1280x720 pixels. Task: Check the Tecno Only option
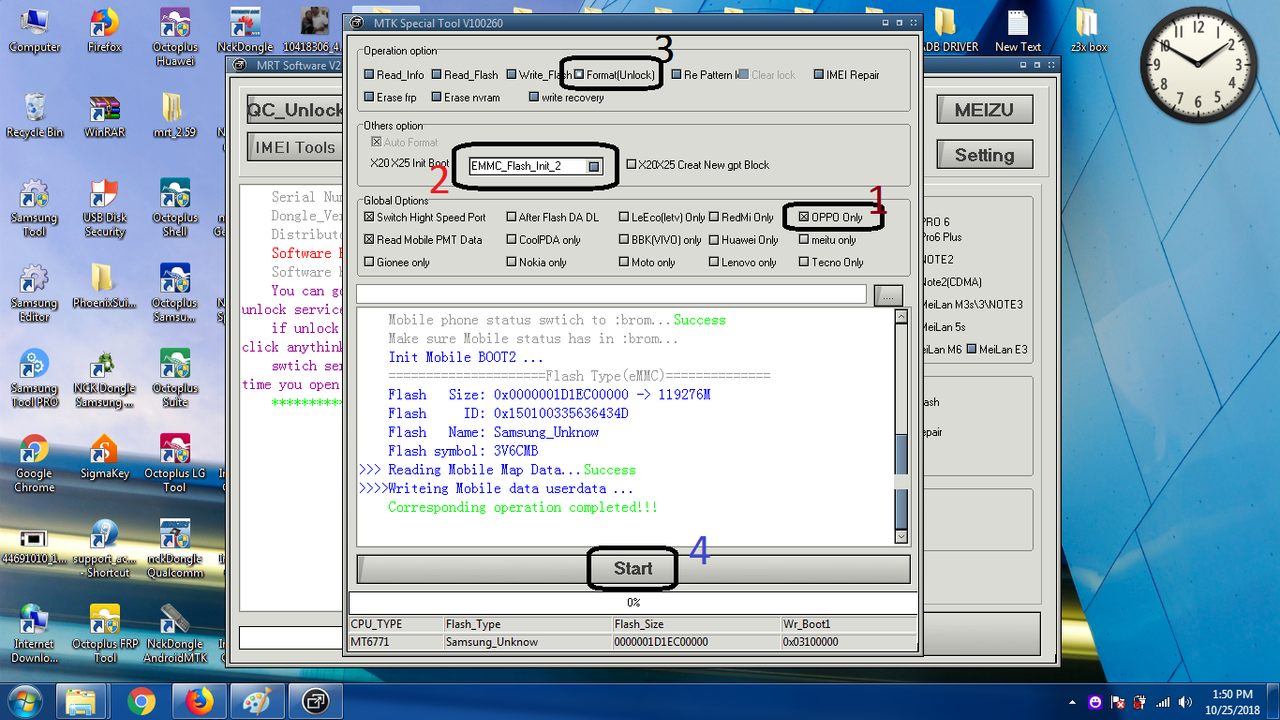click(804, 263)
